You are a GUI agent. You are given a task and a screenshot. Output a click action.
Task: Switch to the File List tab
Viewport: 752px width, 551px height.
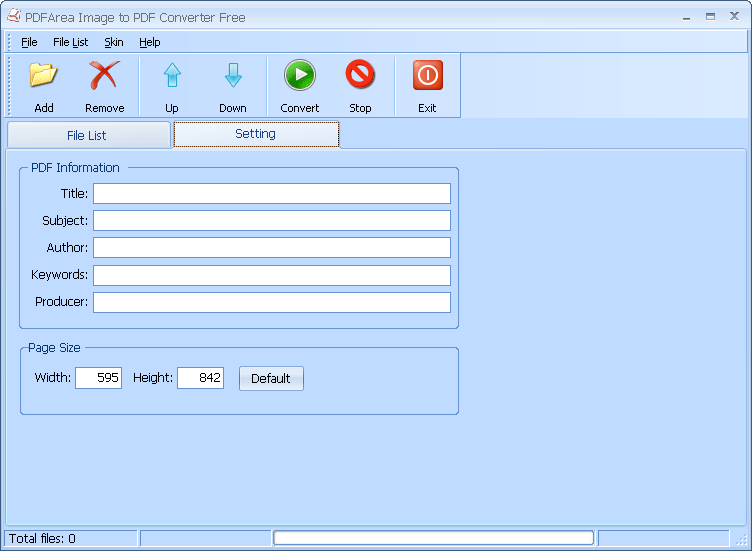tap(89, 135)
